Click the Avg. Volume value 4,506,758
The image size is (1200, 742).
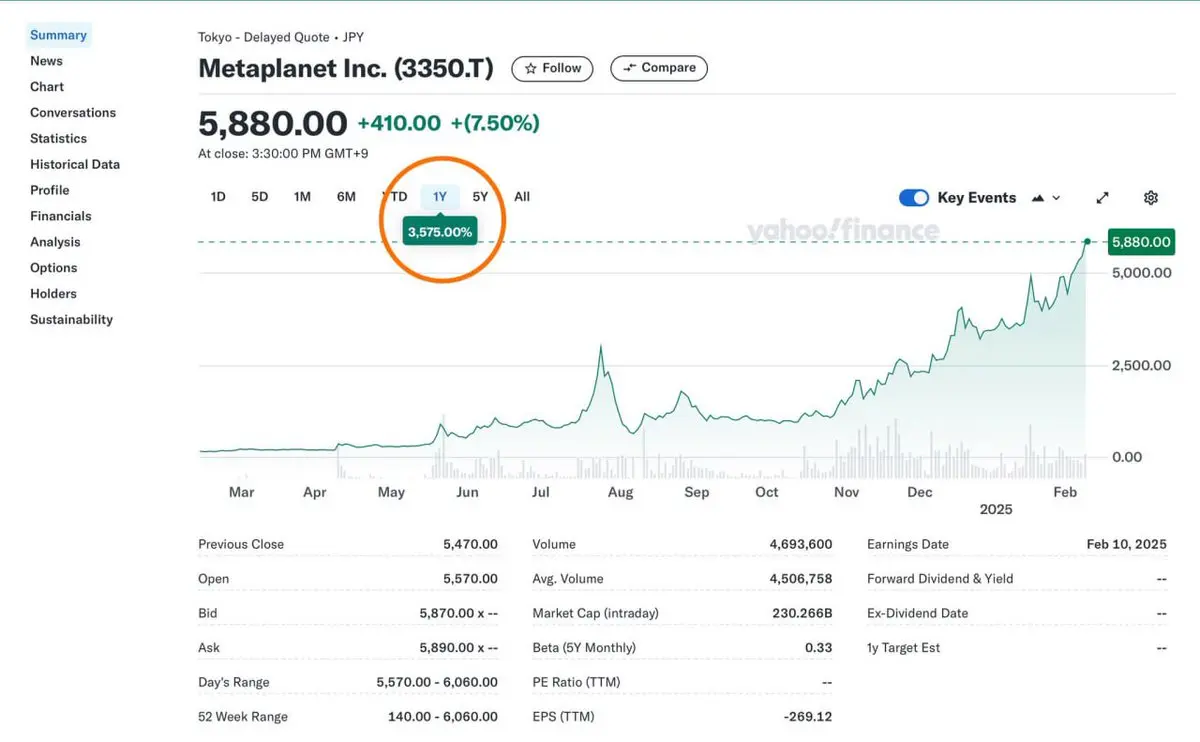point(800,579)
